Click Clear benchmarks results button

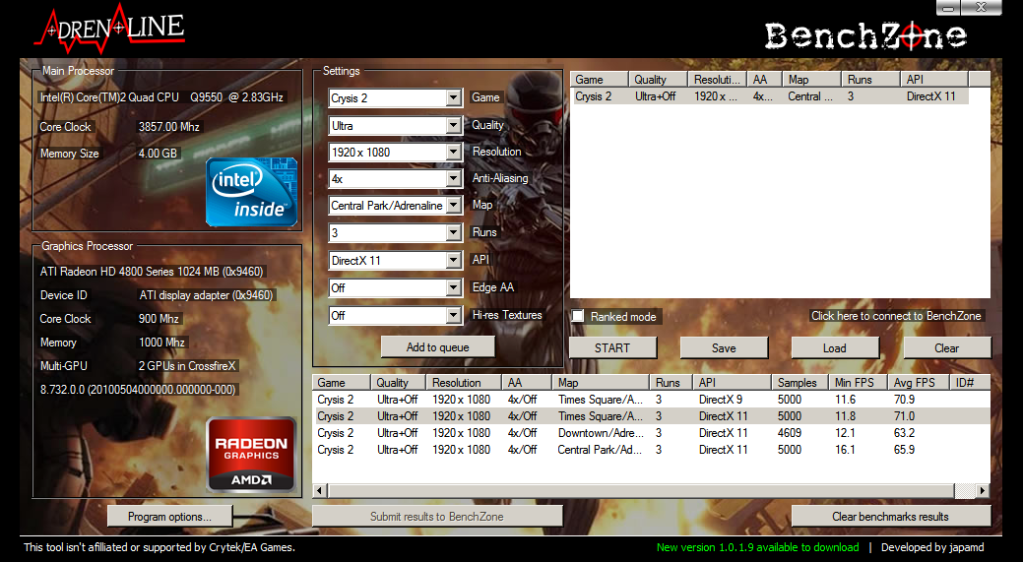891,516
